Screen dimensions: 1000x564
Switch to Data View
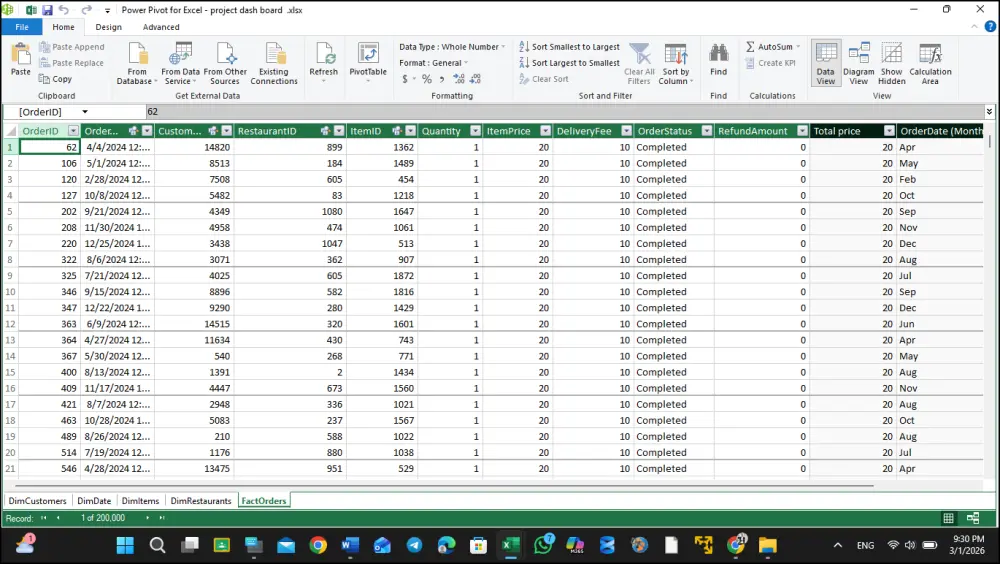tap(826, 63)
